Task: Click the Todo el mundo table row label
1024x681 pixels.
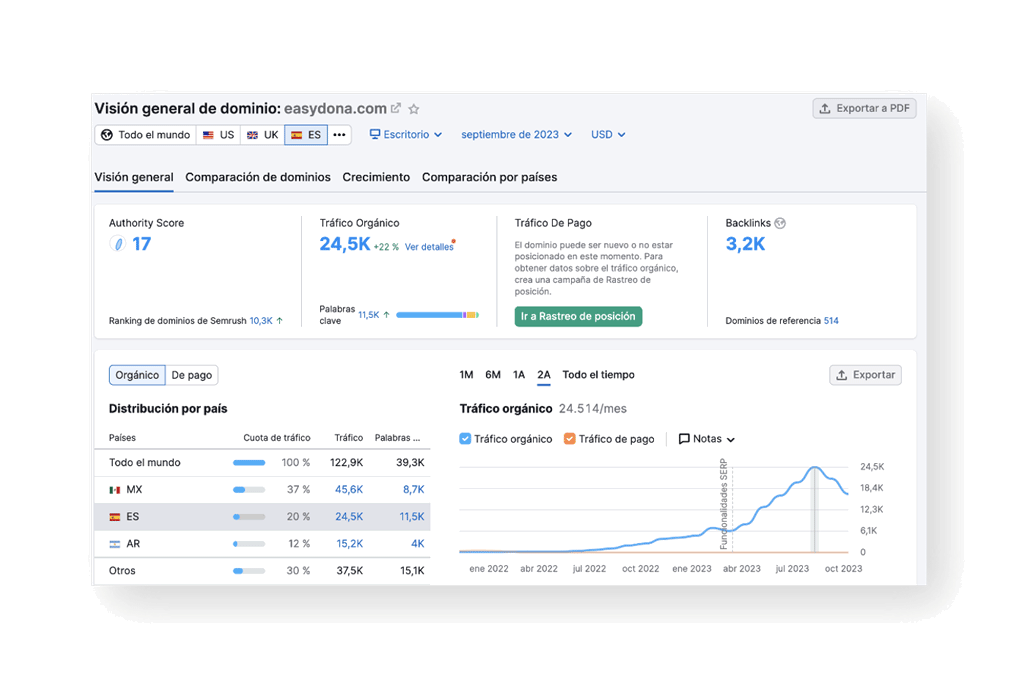Action: (144, 463)
